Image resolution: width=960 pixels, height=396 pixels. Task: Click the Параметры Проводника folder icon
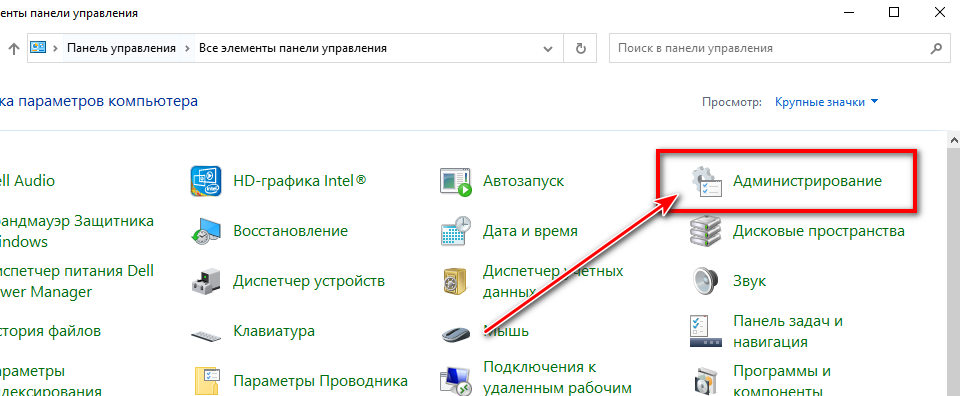coord(207,381)
